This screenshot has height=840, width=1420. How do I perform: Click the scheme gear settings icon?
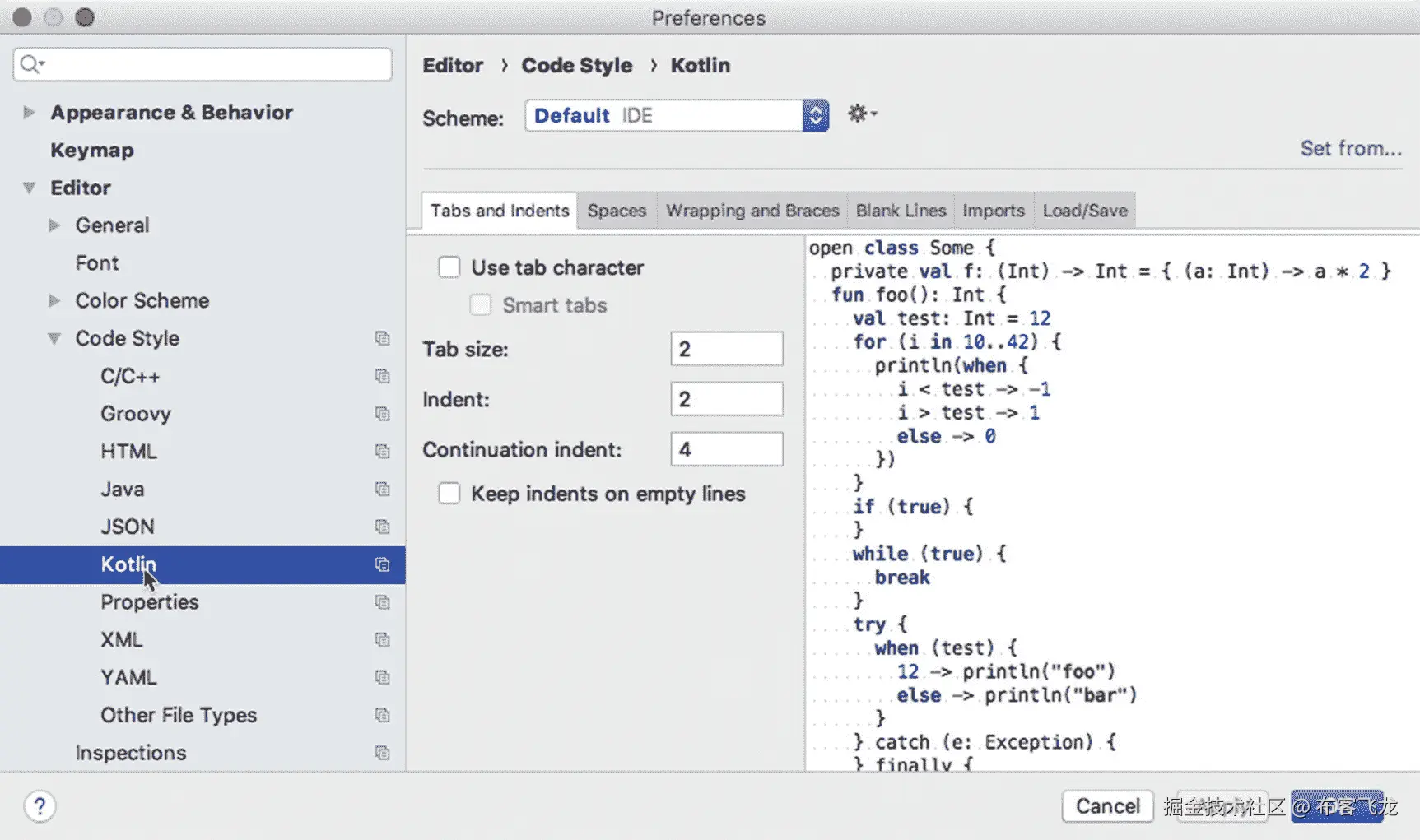coord(860,114)
